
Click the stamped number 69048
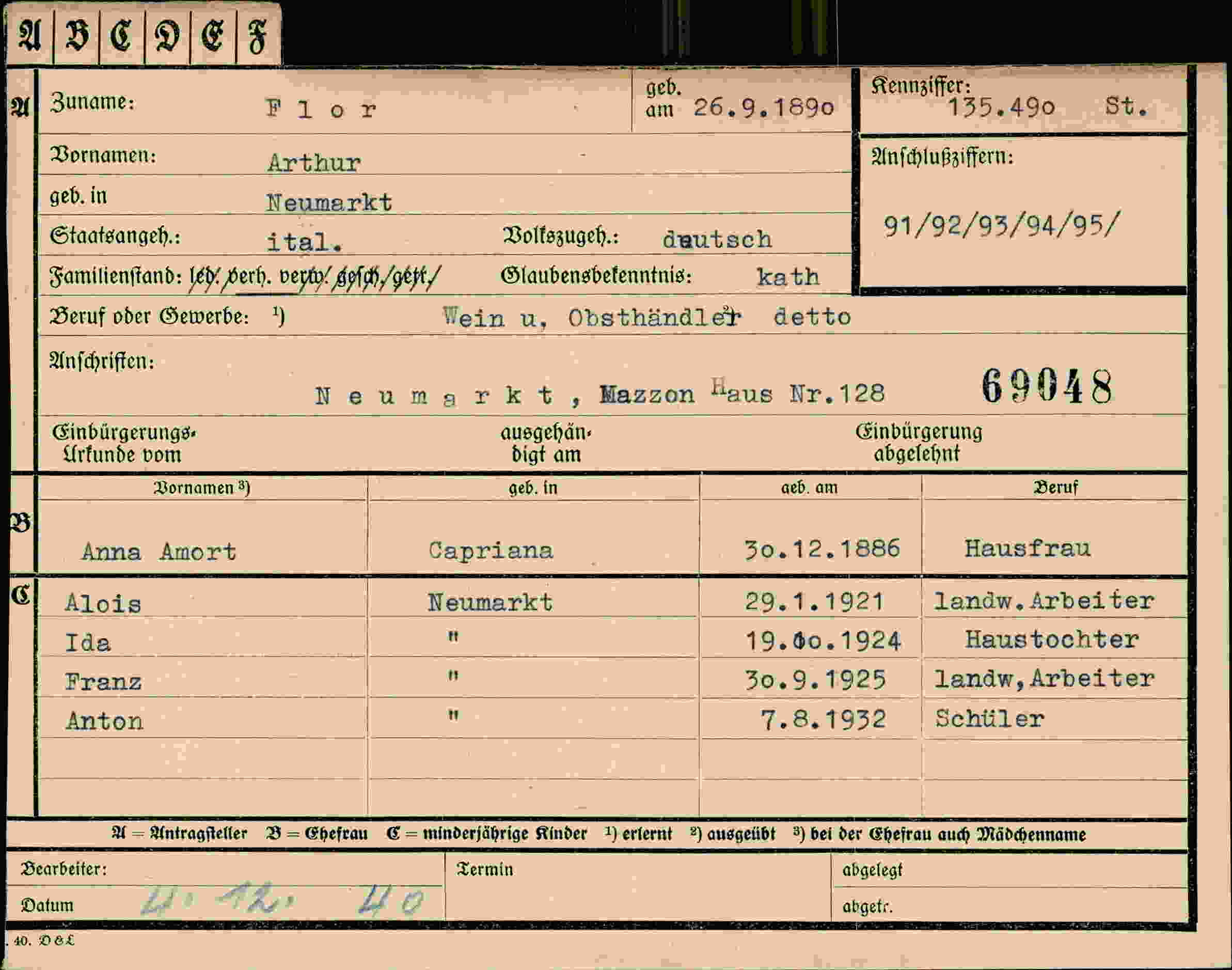[1048, 387]
